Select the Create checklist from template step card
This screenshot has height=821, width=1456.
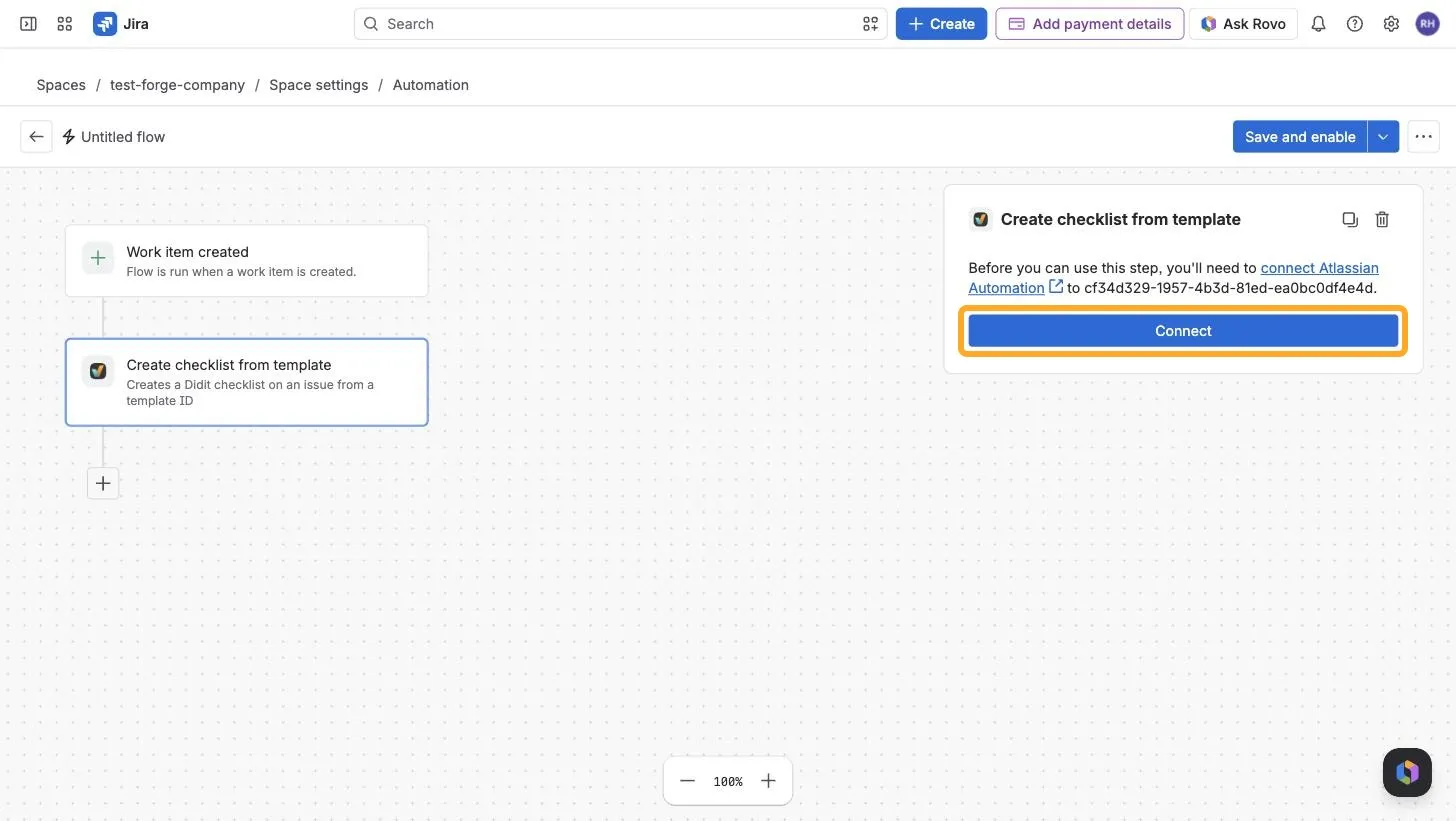(246, 382)
